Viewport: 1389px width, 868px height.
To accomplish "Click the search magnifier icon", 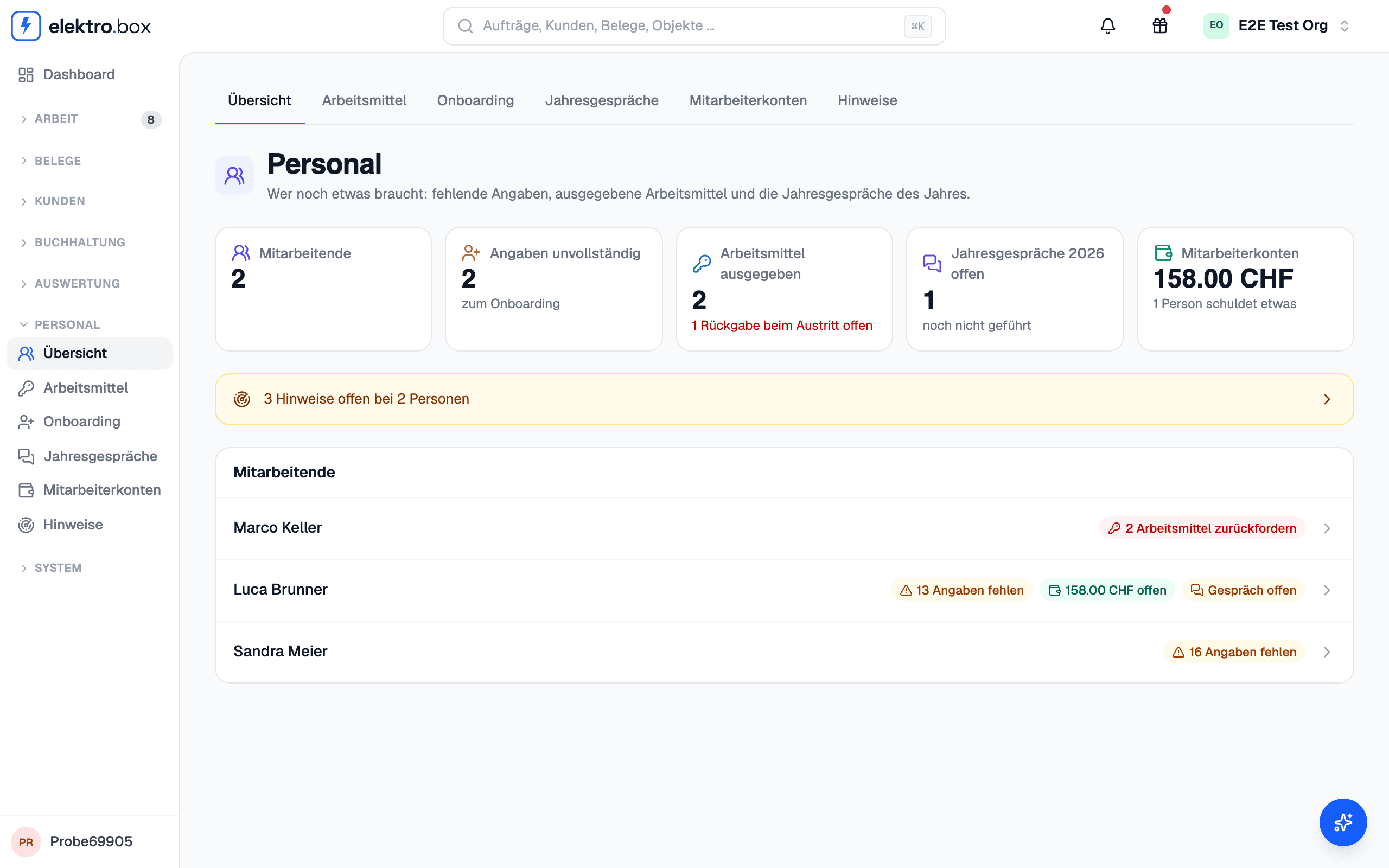I will (466, 26).
